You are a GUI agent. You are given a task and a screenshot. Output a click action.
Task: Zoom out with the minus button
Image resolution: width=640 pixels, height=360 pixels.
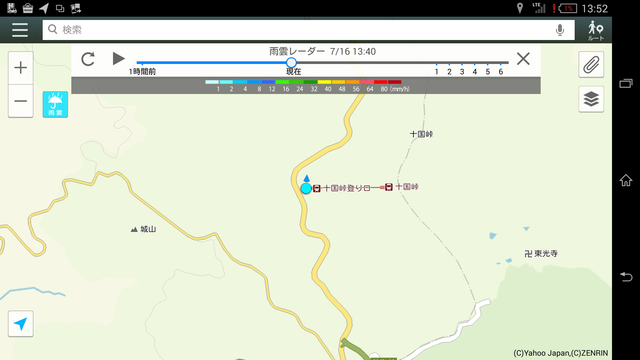pyautogui.click(x=21, y=101)
